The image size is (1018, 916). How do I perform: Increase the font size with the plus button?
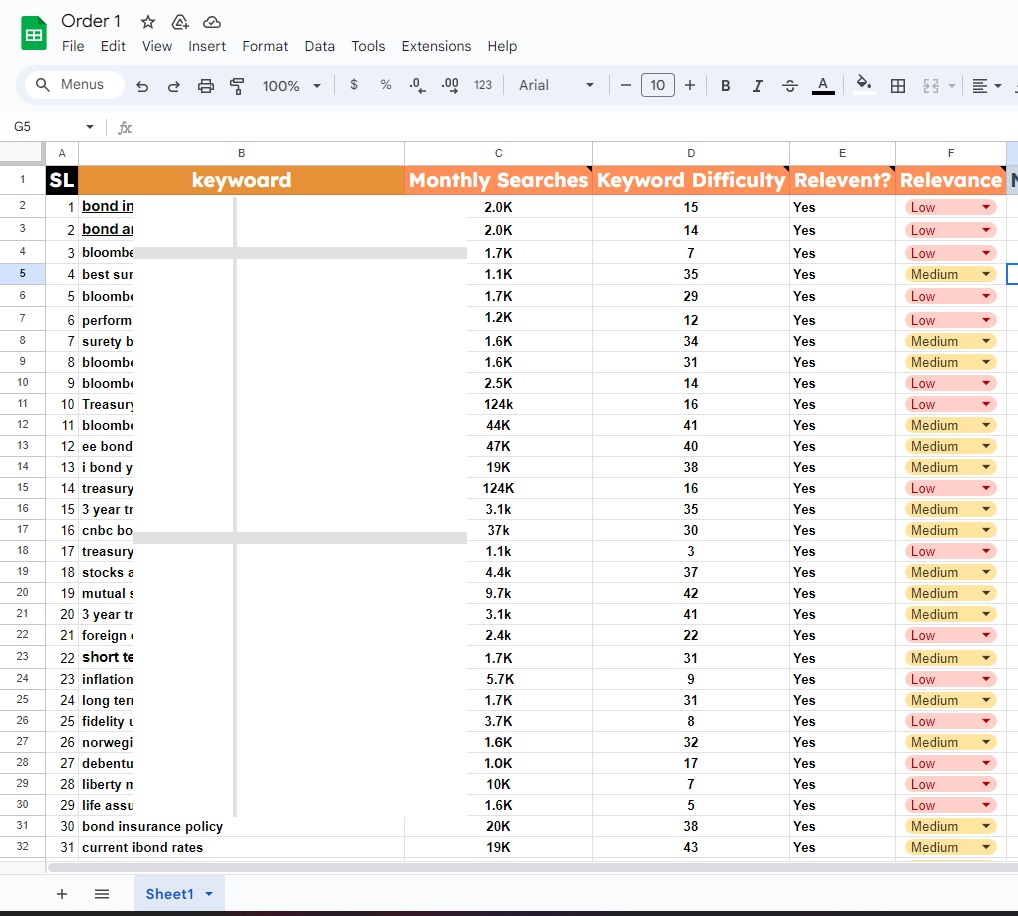point(690,86)
